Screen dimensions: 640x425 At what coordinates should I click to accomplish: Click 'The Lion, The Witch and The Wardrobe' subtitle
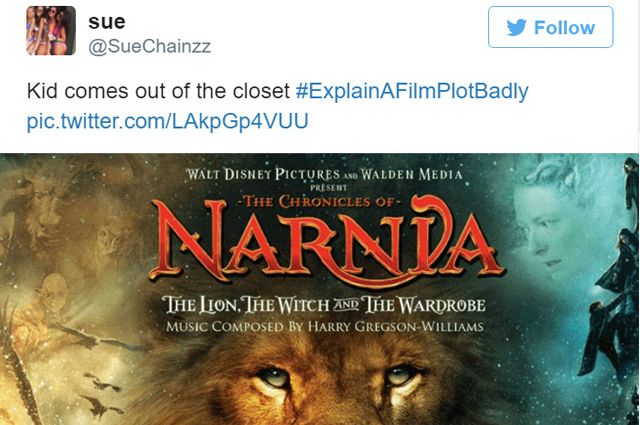pos(323,305)
